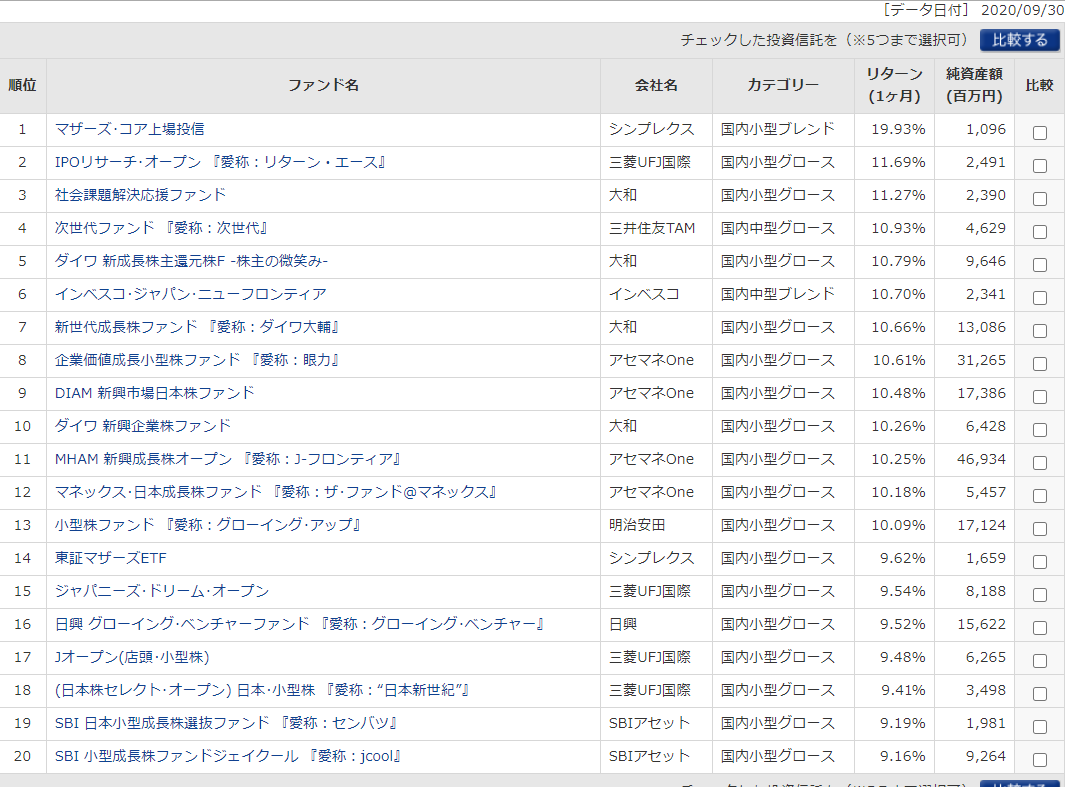Click the 9.16% return value
1065x787 pixels.
pos(903,756)
